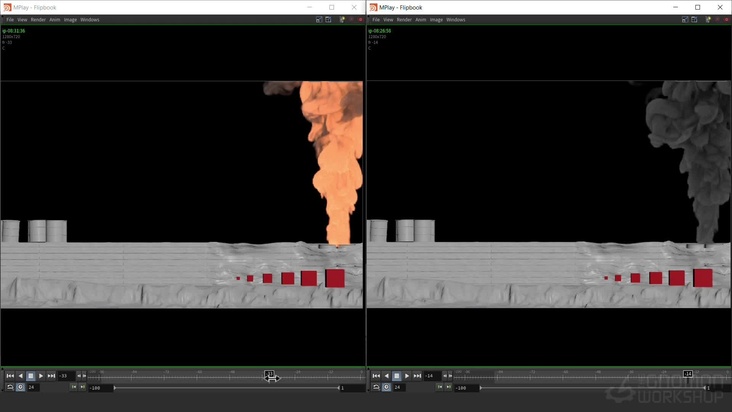Step back one frame in right window
The width and height of the screenshot is (732, 412).
(445, 376)
